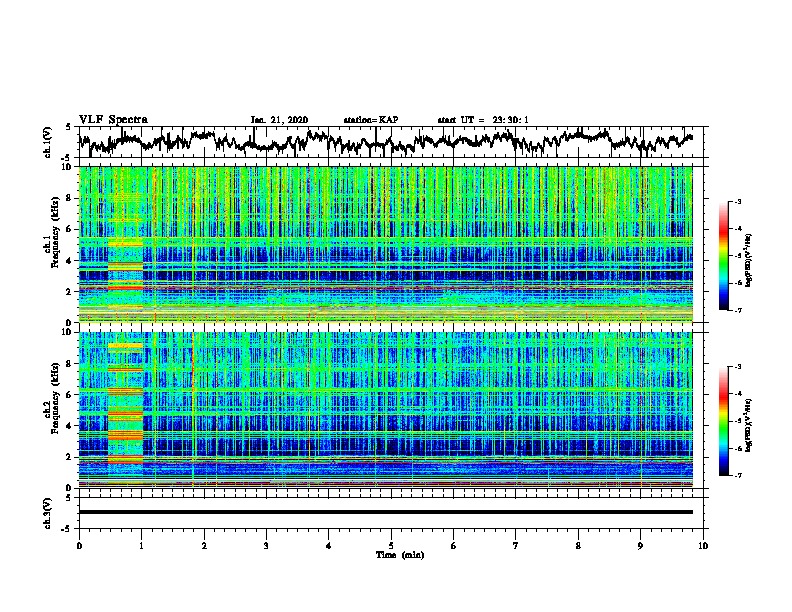Select the date text "Jan. 21, 2020"
This screenshot has width=792, height=612.
pyautogui.click(x=279, y=120)
